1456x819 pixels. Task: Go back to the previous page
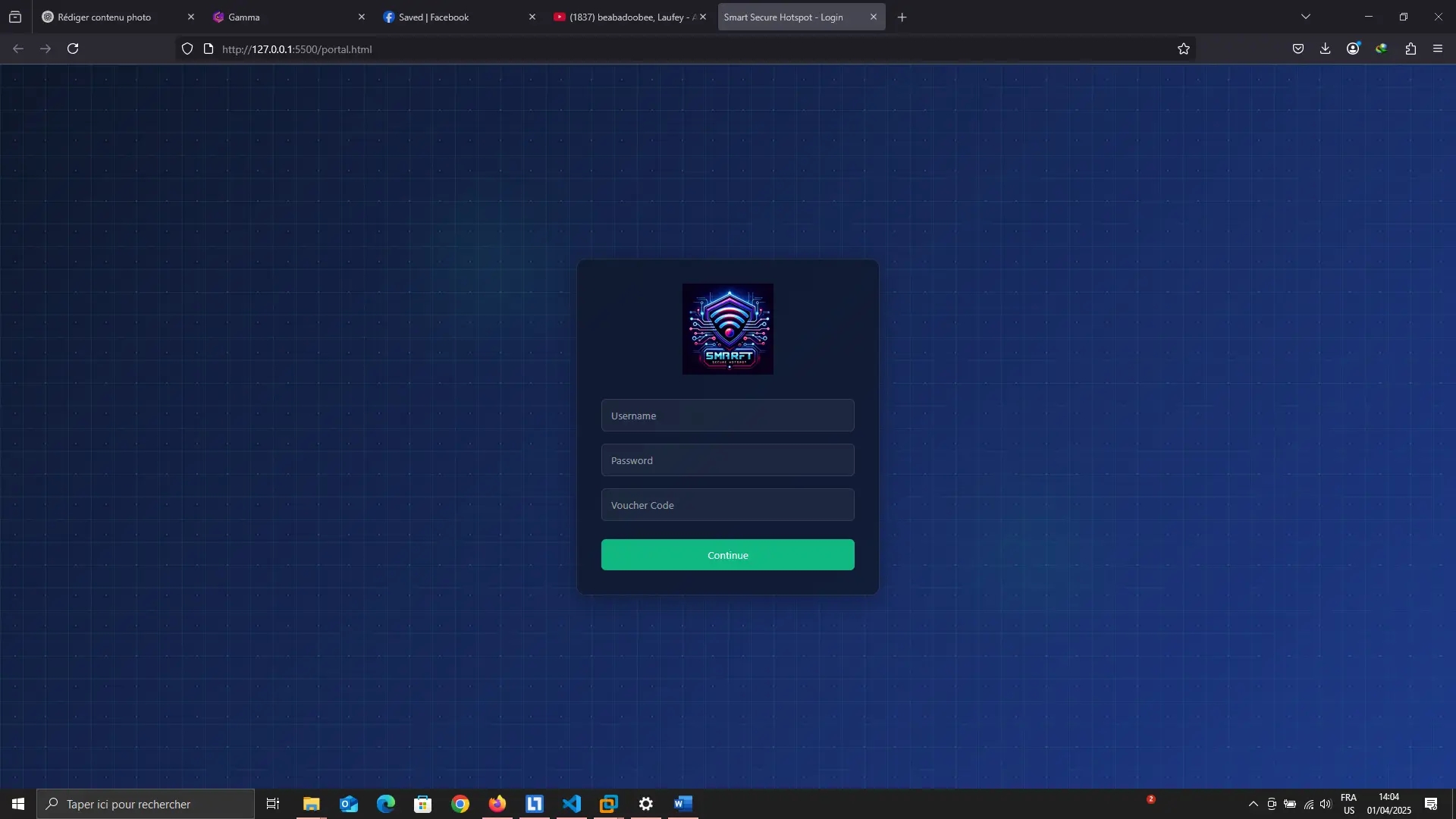coord(18,49)
